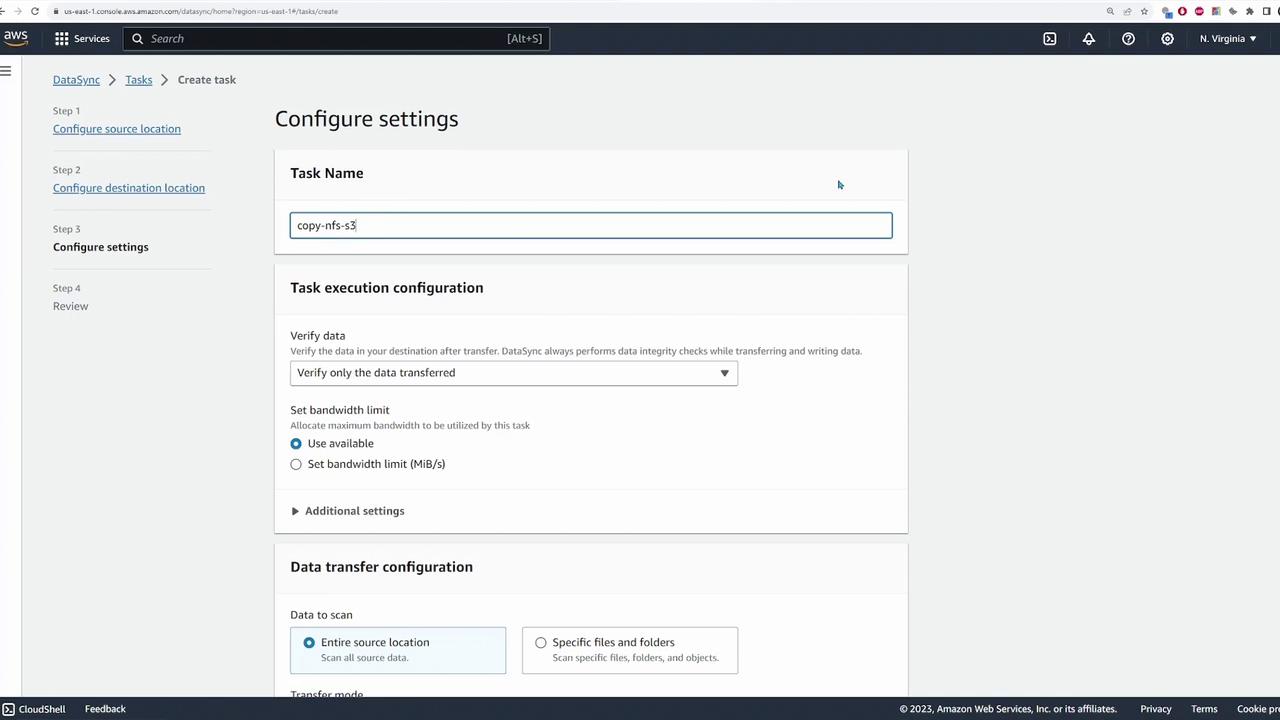Viewport: 1280px width, 720px height.
Task: Return to Configure destination location step
Action: [x=129, y=188]
